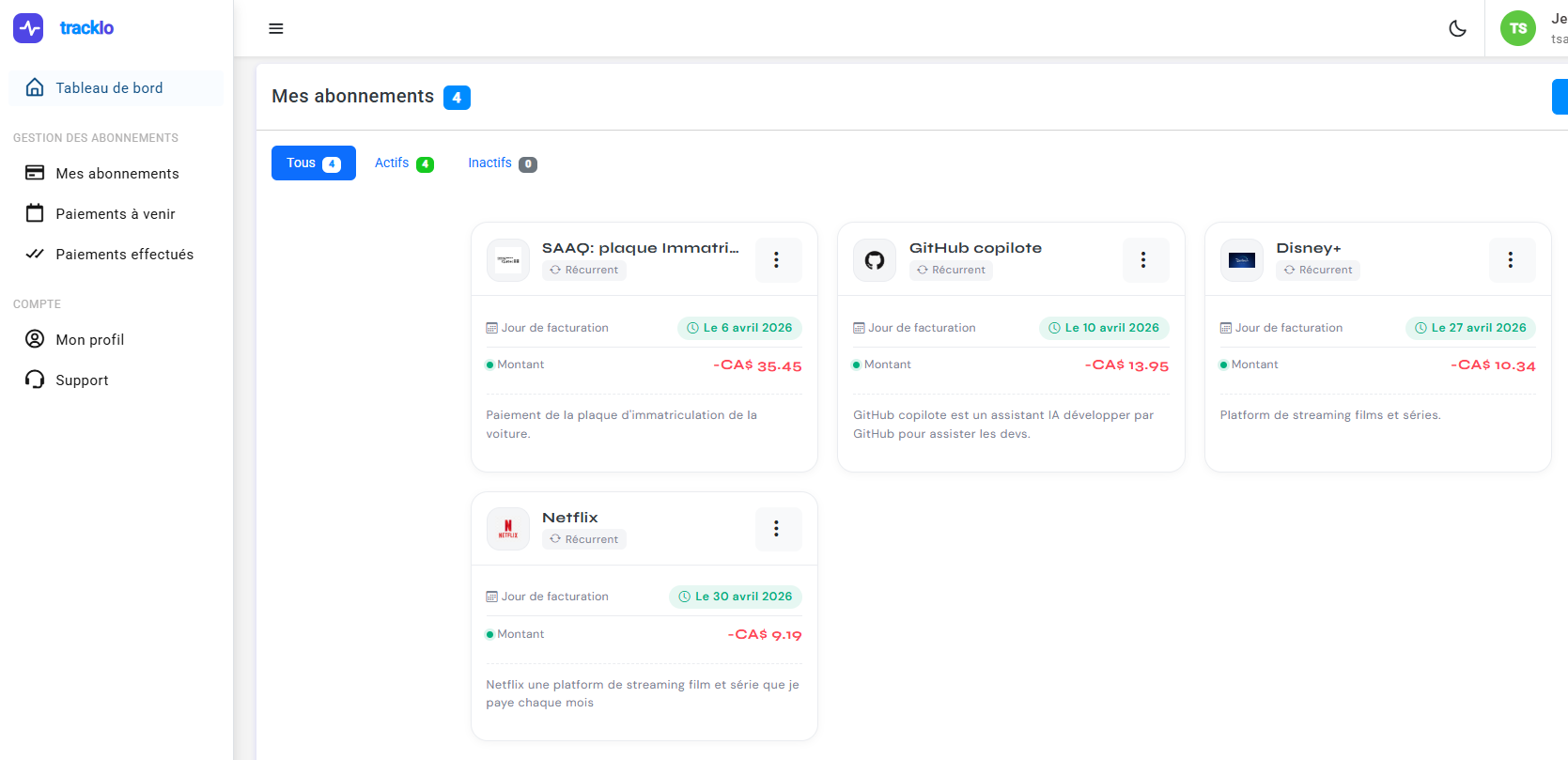1568x760 pixels.
Task: Click the Disney+ logo thumbnail
Action: (1242, 260)
